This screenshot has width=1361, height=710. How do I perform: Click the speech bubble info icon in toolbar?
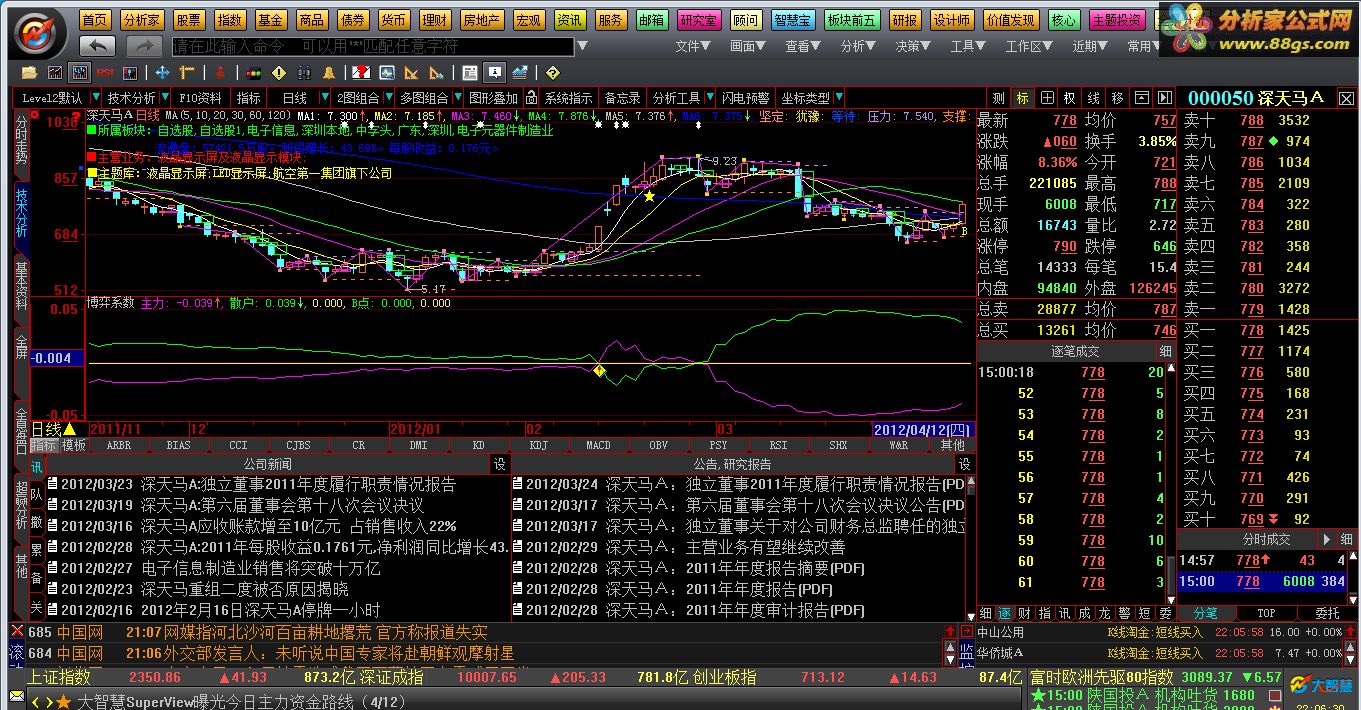[x=494, y=73]
